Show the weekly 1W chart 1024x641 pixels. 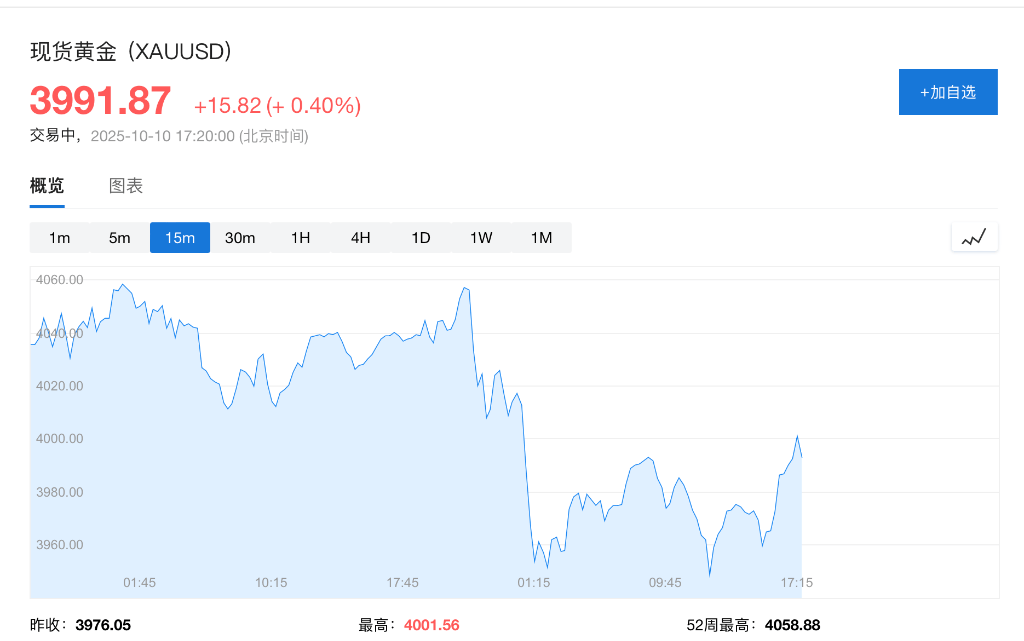481,238
